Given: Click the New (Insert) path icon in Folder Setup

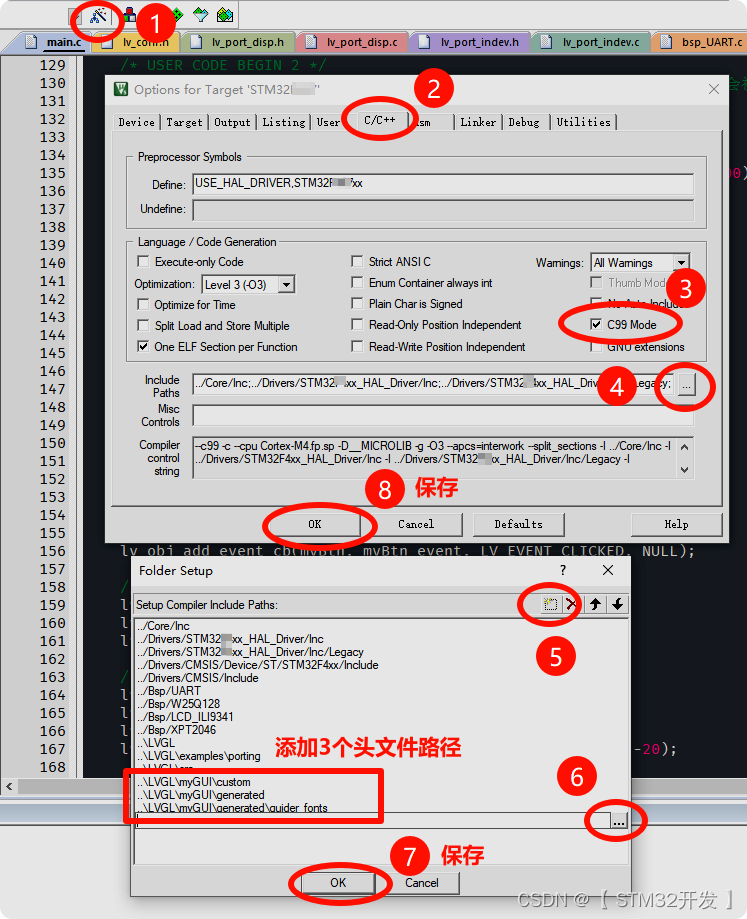Looking at the screenshot, I should pyautogui.click(x=550, y=604).
